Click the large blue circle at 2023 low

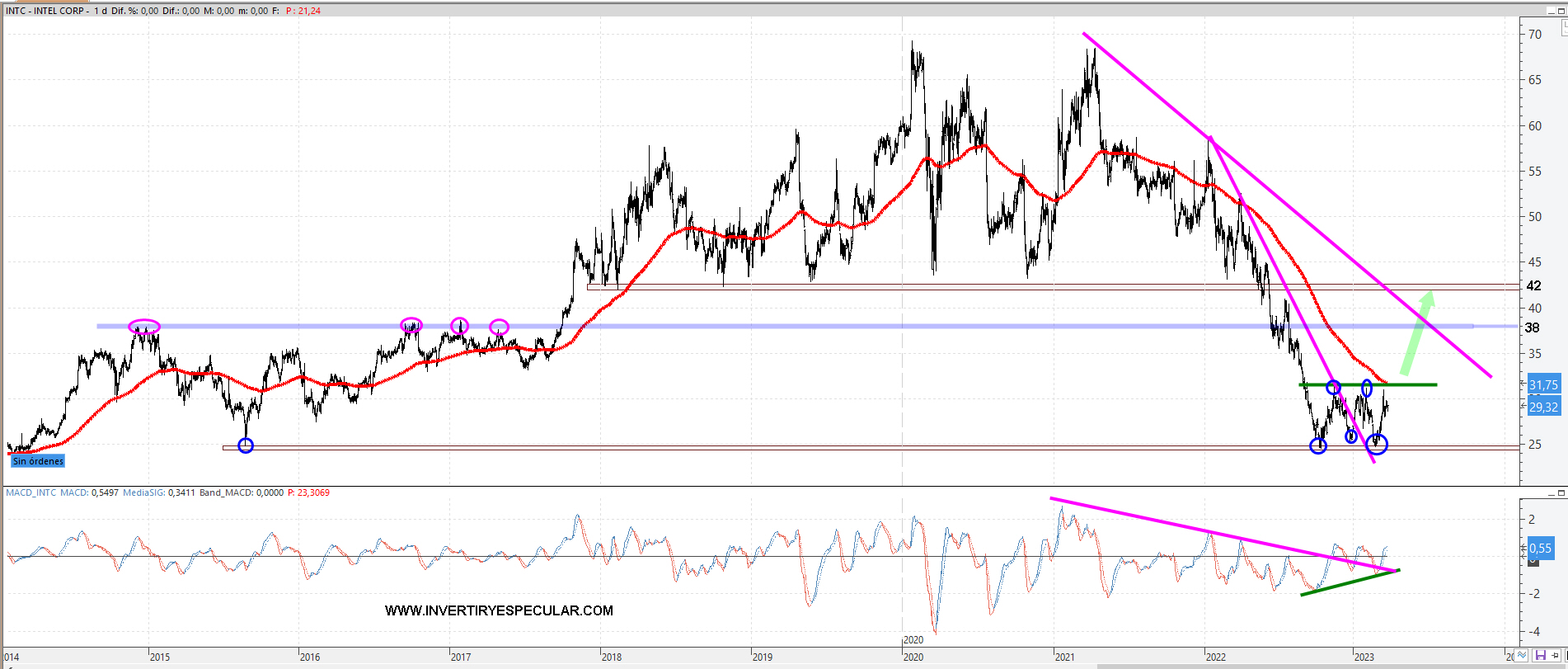coord(1377,445)
